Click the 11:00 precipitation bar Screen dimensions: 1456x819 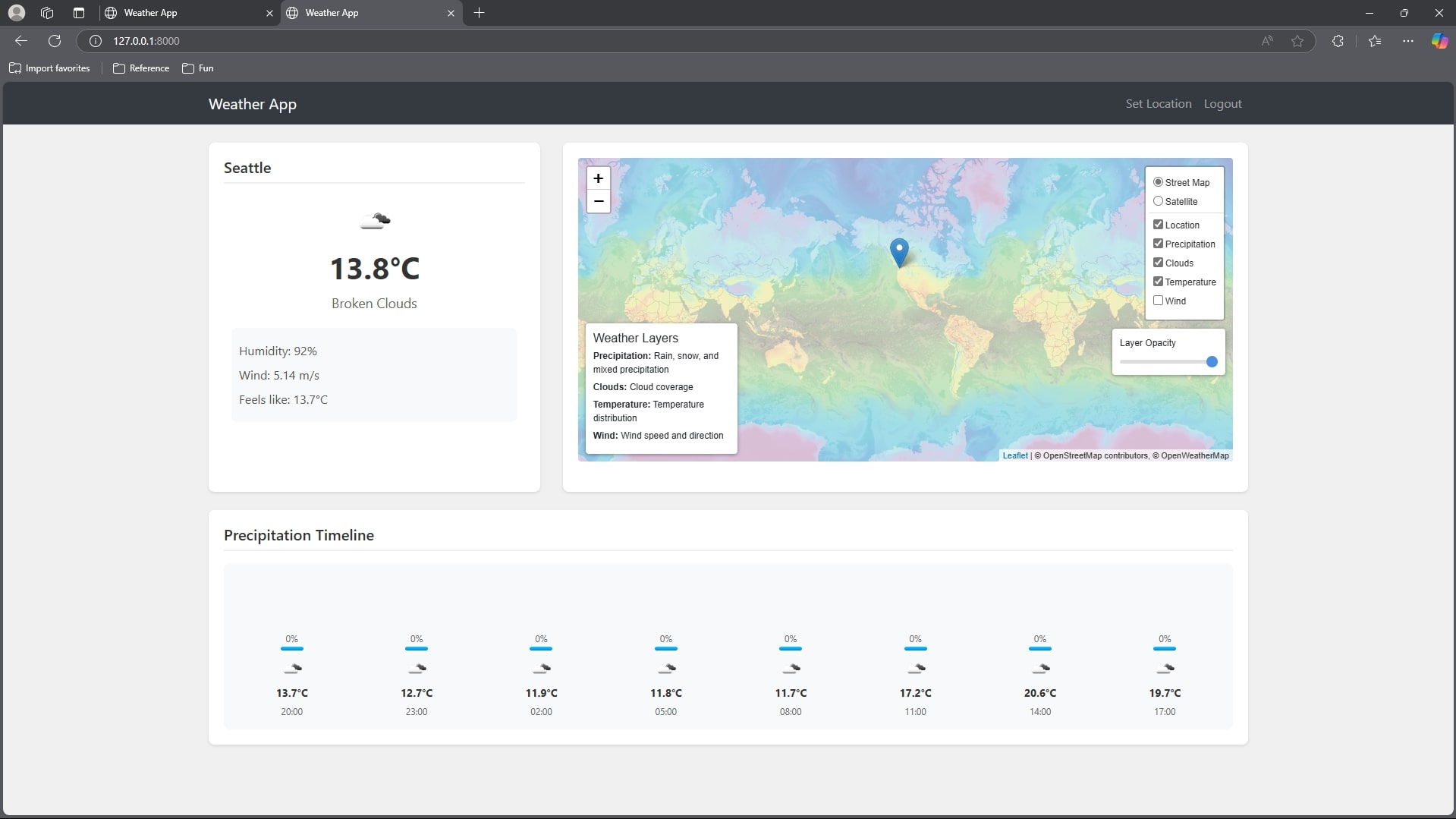point(916,648)
